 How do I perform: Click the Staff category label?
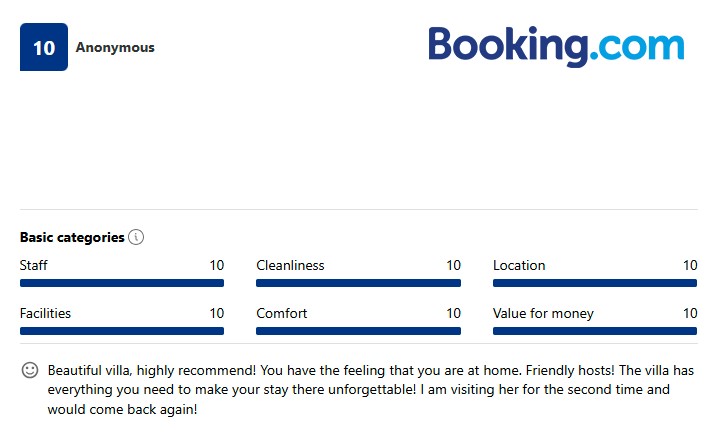tap(34, 266)
